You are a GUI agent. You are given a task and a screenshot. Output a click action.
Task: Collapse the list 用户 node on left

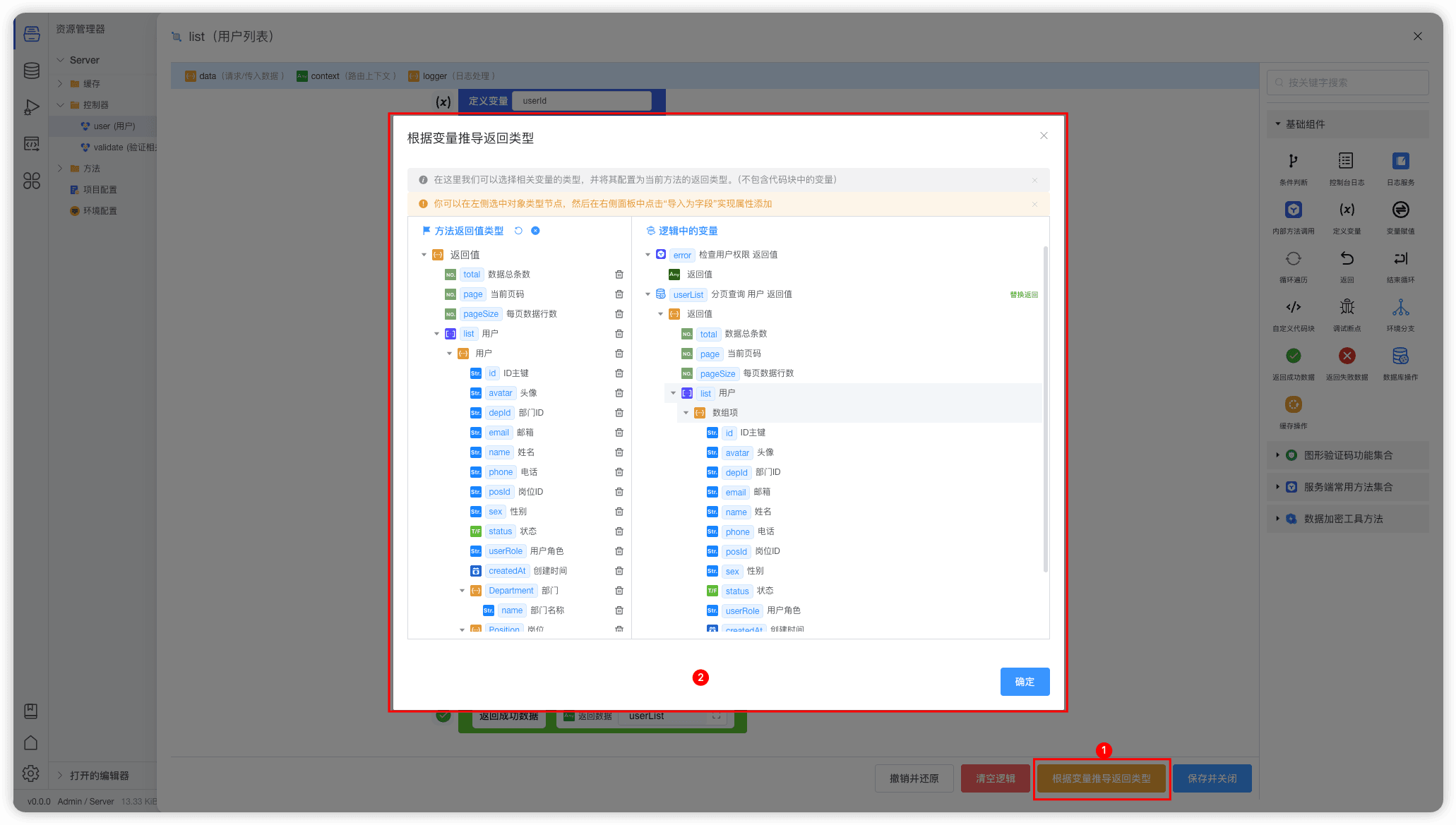(x=436, y=334)
